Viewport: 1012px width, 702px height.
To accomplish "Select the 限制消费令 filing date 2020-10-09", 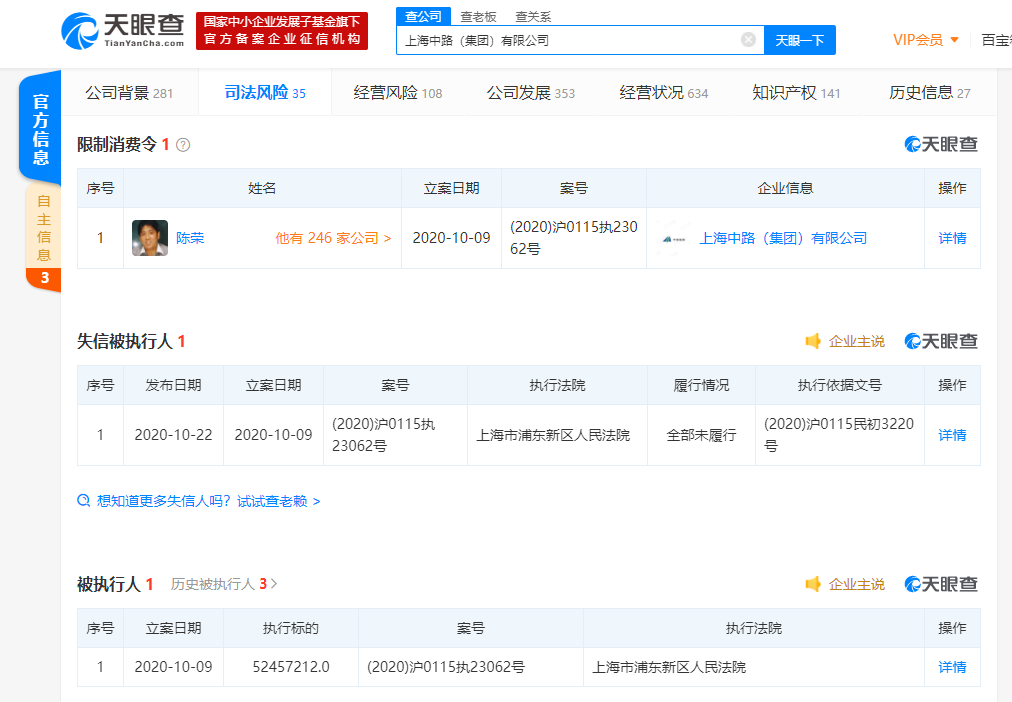I will pos(452,238).
